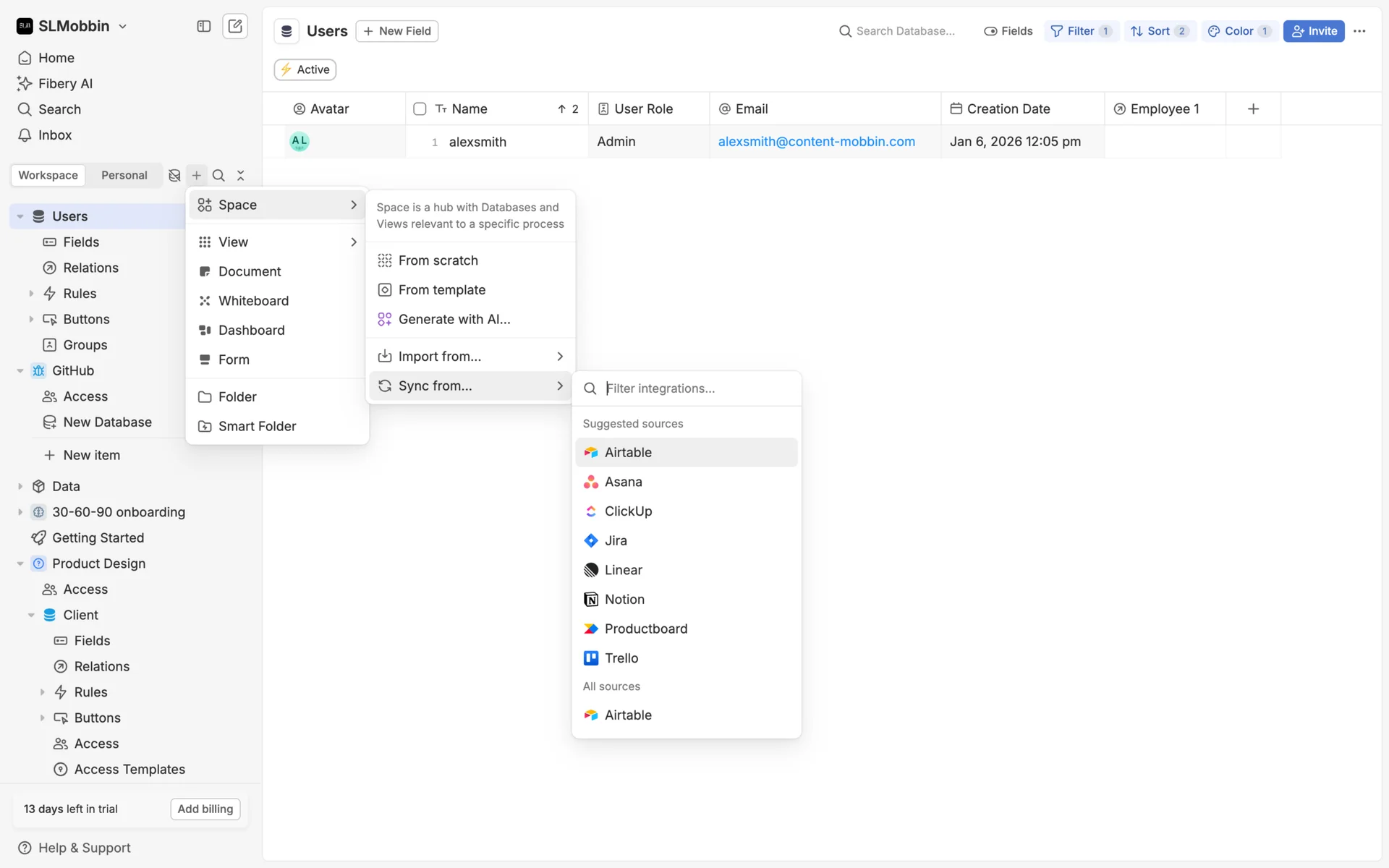Viewport: 1389px width, 868px height.
Task: Click the compose new item icon
Action: point(235,27)
